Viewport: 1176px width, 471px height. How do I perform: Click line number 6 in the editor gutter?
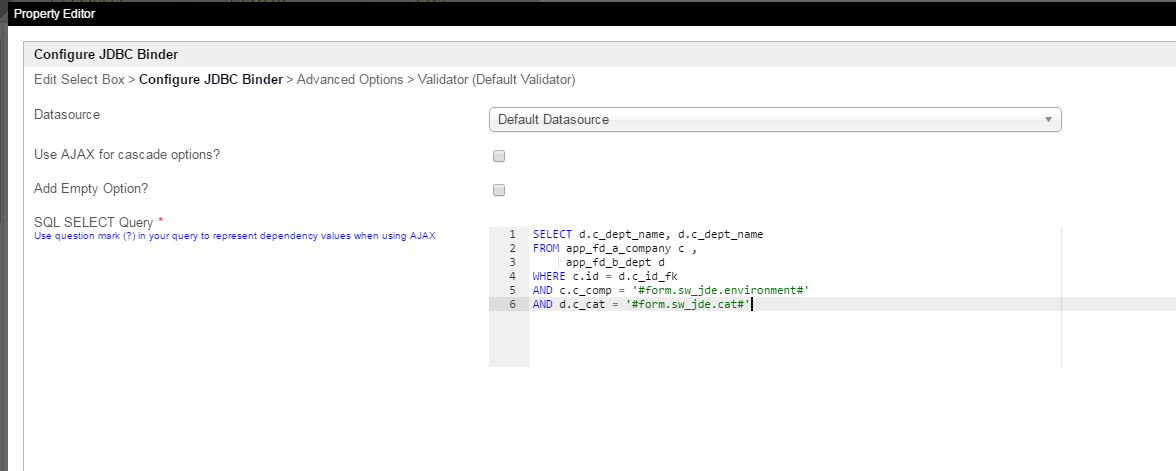point(512,304)
